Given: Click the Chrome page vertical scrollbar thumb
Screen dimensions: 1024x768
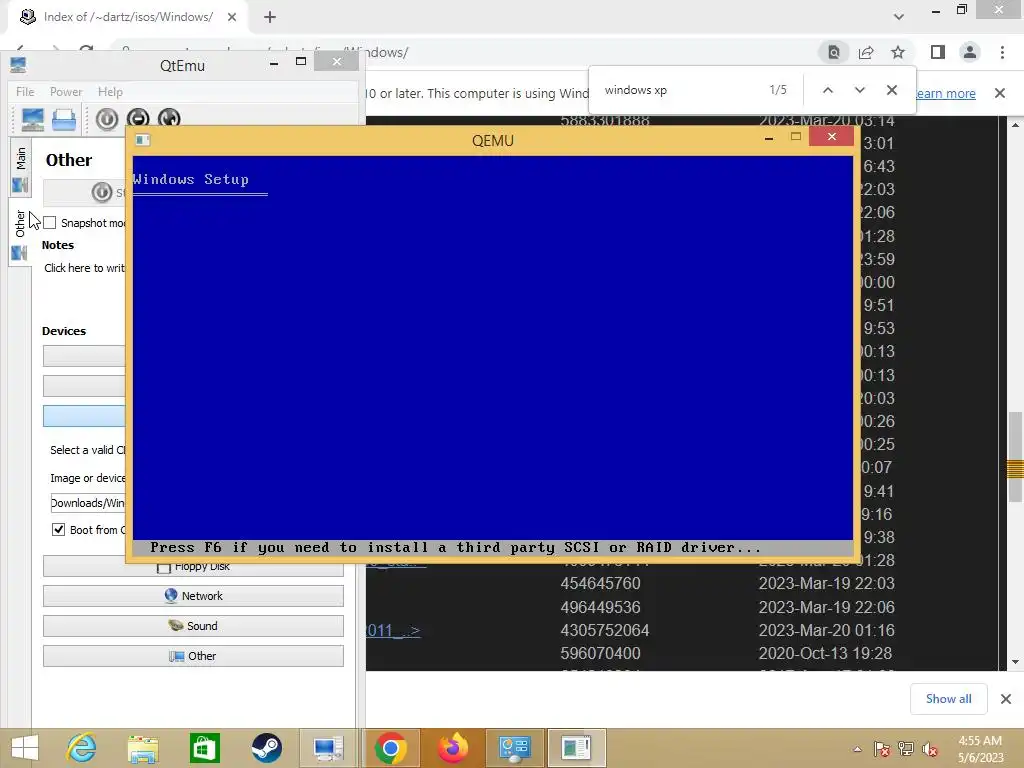Looking at the screenshot, I should (x=1016, y=457).
